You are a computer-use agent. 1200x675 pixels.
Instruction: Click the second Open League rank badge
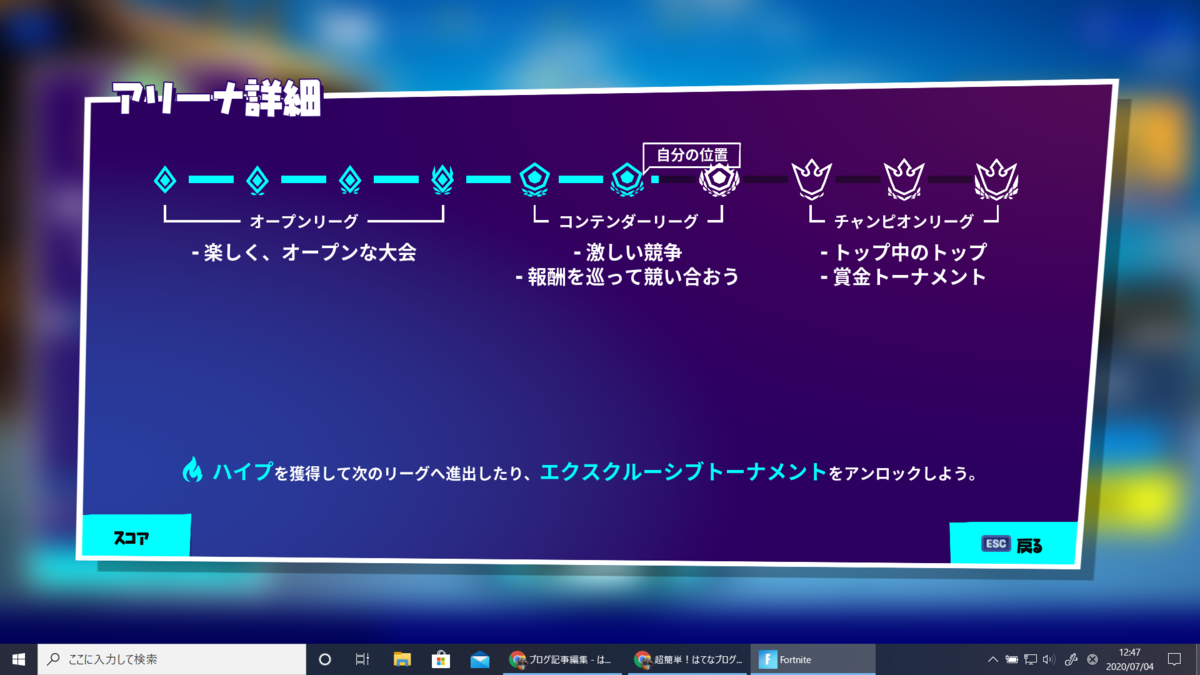(x=257, y=180)
